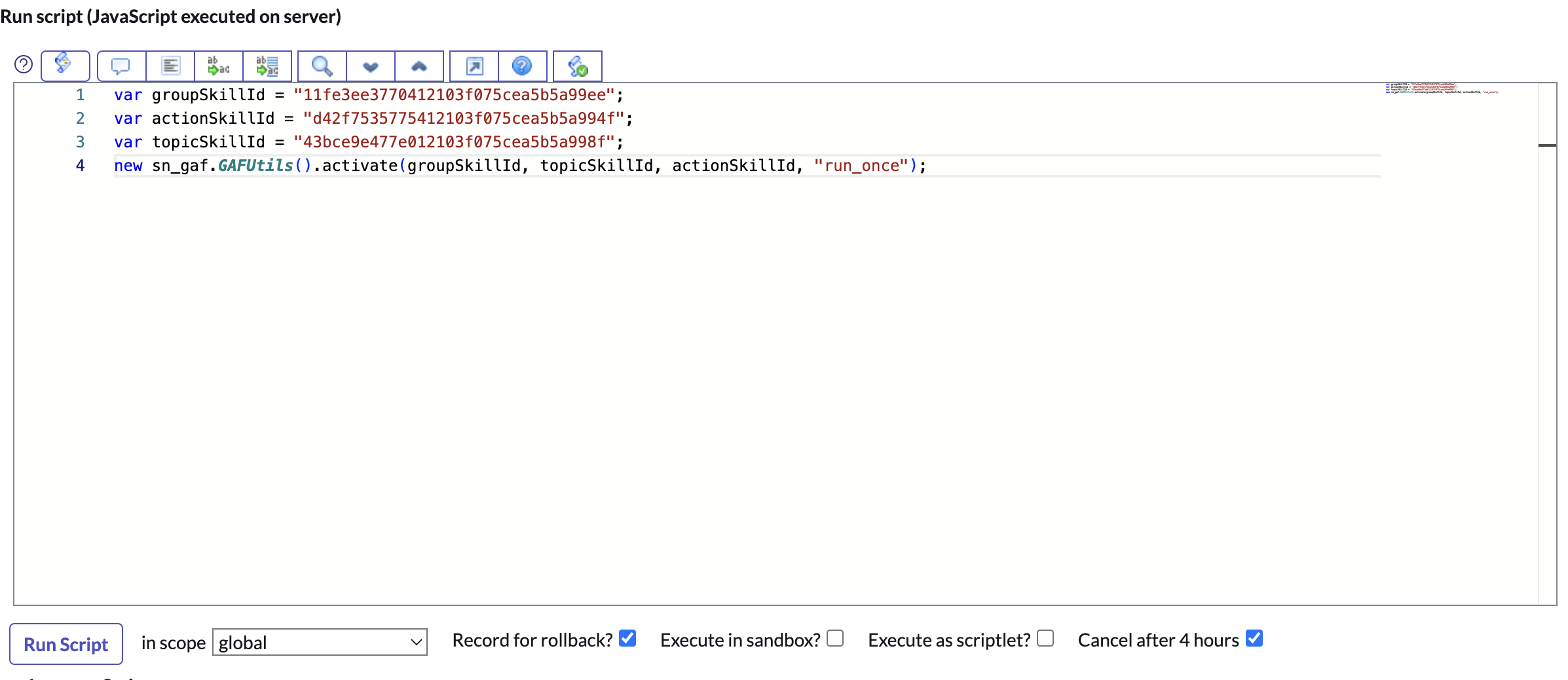1568x680 pixels.
Task: Uncheck Cancel after 4 hours checkbox
Action: [1254, 638]
